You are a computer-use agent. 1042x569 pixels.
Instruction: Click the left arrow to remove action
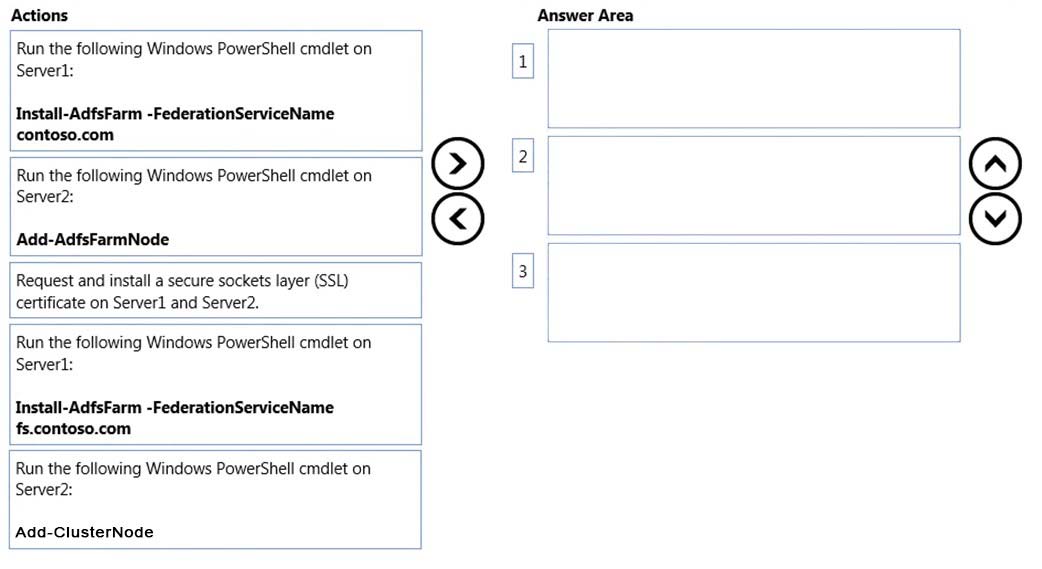coord(457,219)
